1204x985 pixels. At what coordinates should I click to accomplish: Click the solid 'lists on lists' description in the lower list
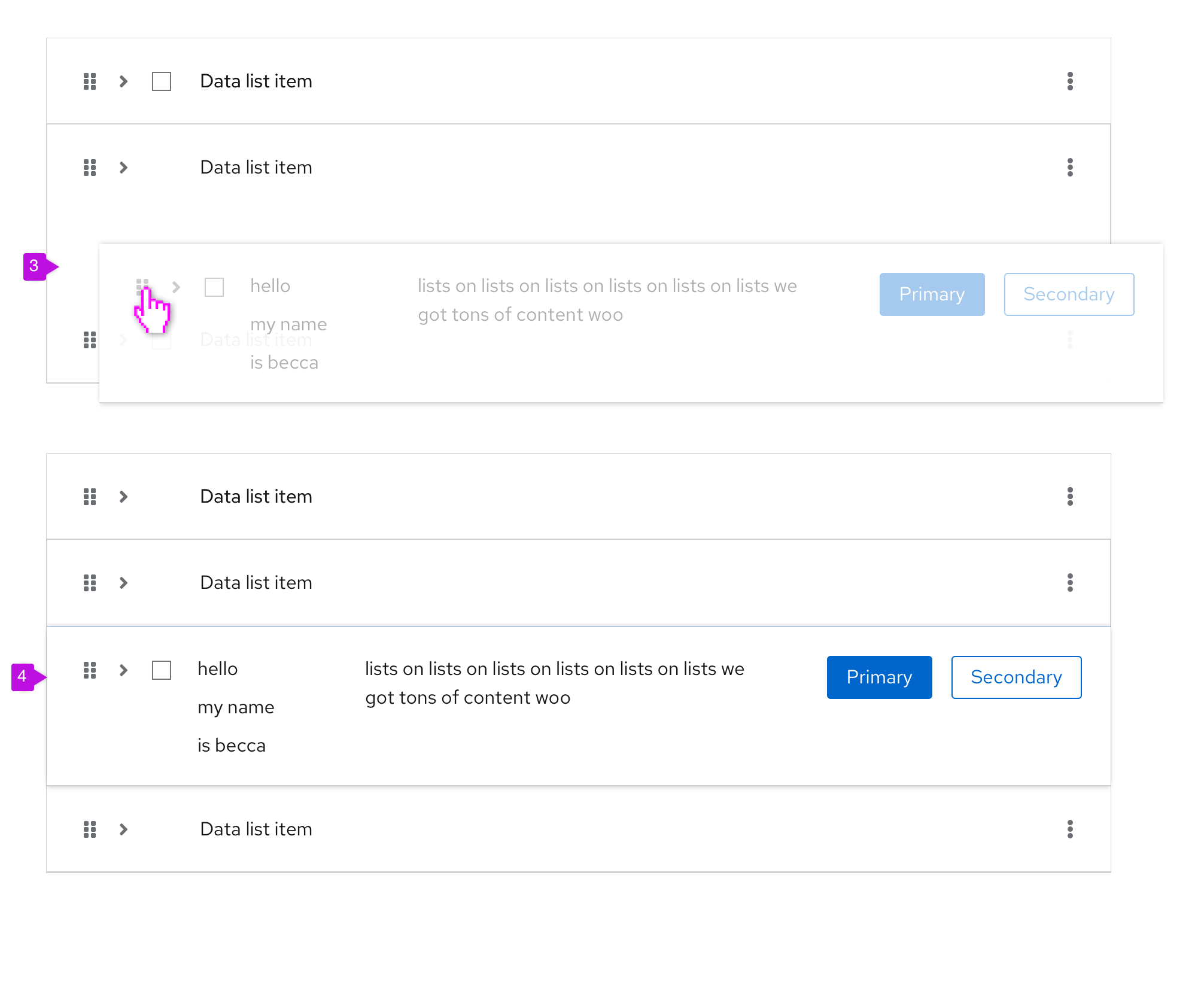pyautogui.click(x=555, y=683)
